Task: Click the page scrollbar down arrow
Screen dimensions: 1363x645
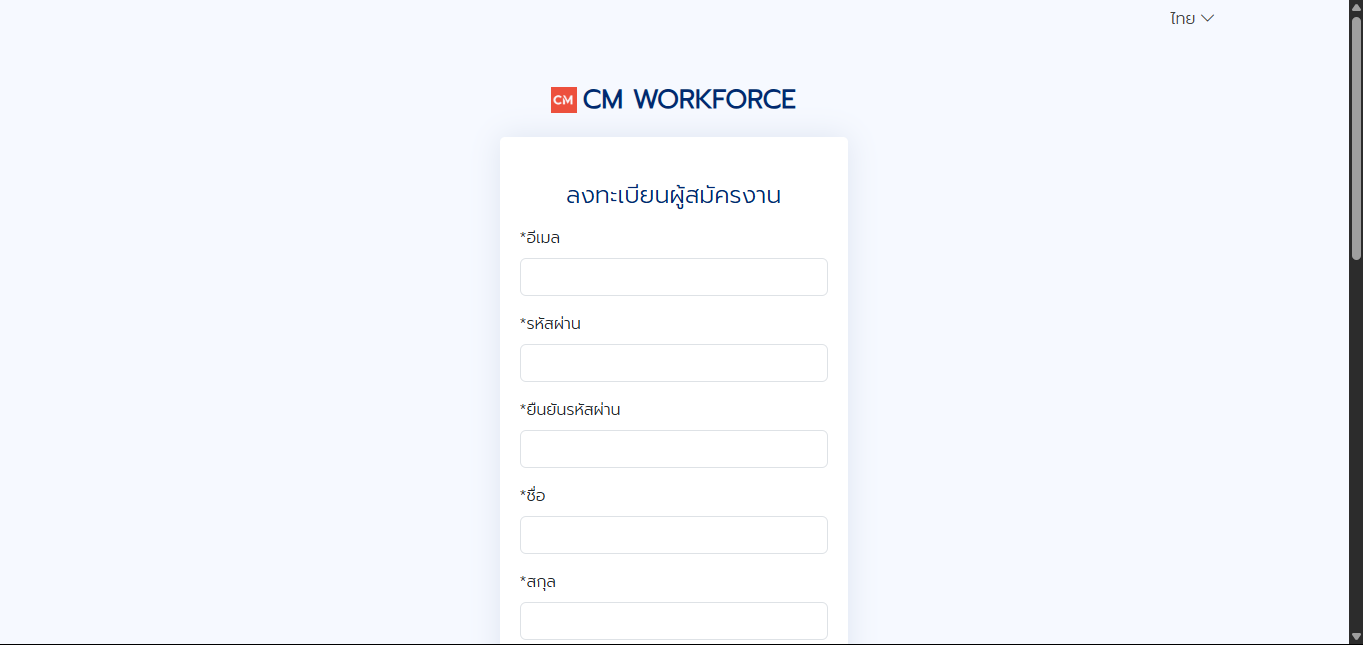Action: point(1356,637)
